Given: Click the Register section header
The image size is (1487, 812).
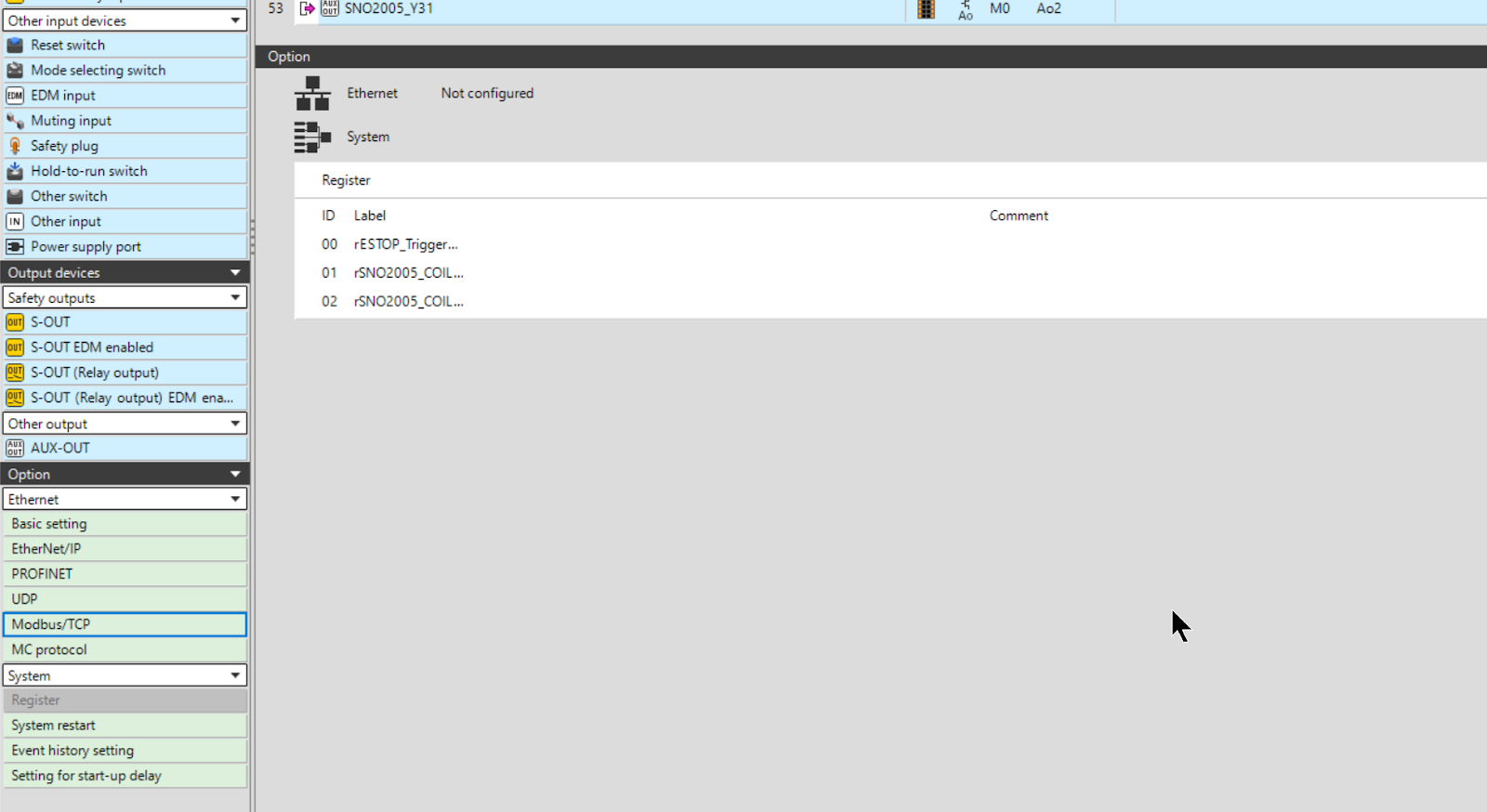Looking at the screenshot, I should [x=890, y=180].
